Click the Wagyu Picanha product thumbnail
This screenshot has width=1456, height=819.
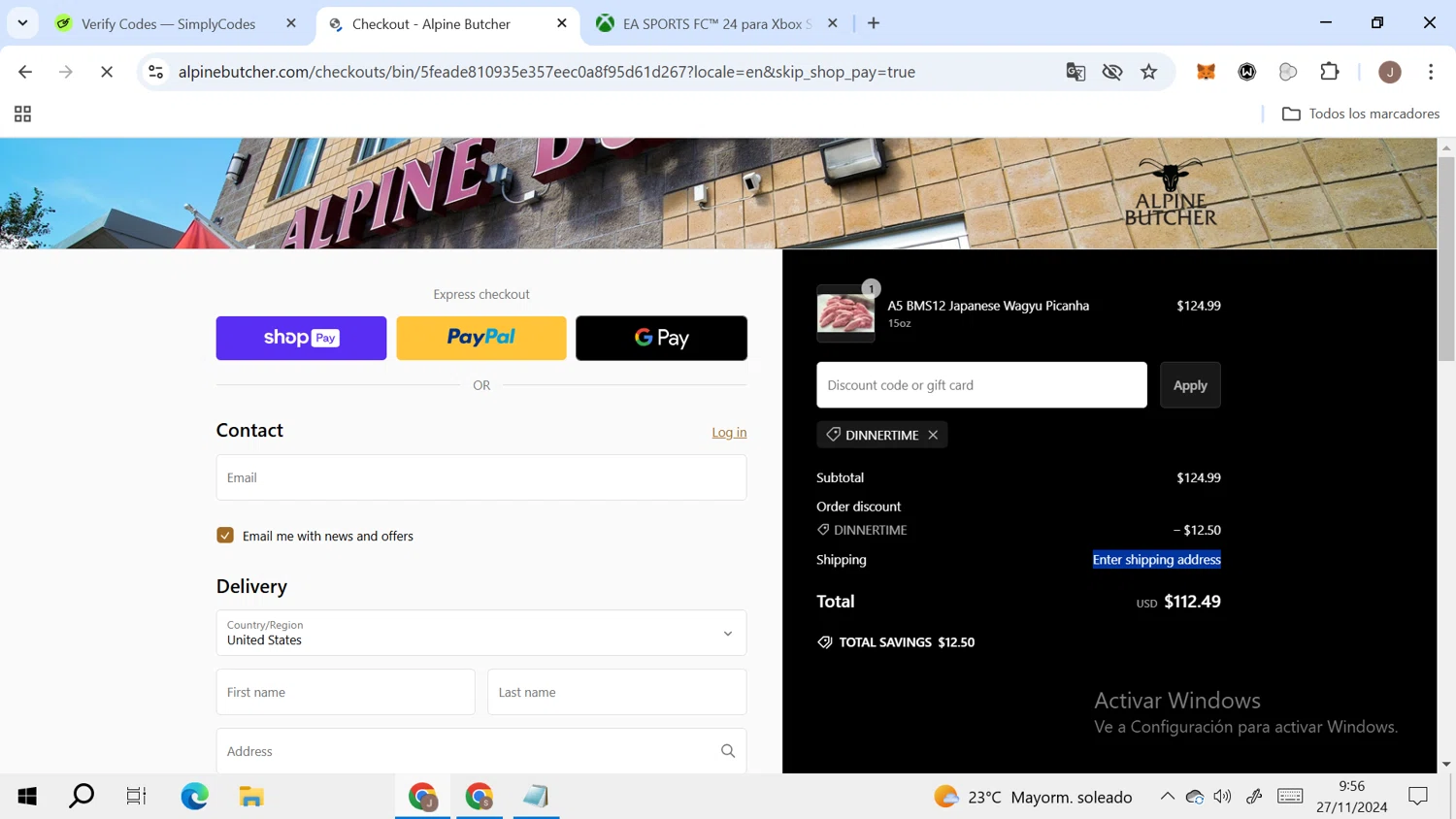[x=845, y=313]
